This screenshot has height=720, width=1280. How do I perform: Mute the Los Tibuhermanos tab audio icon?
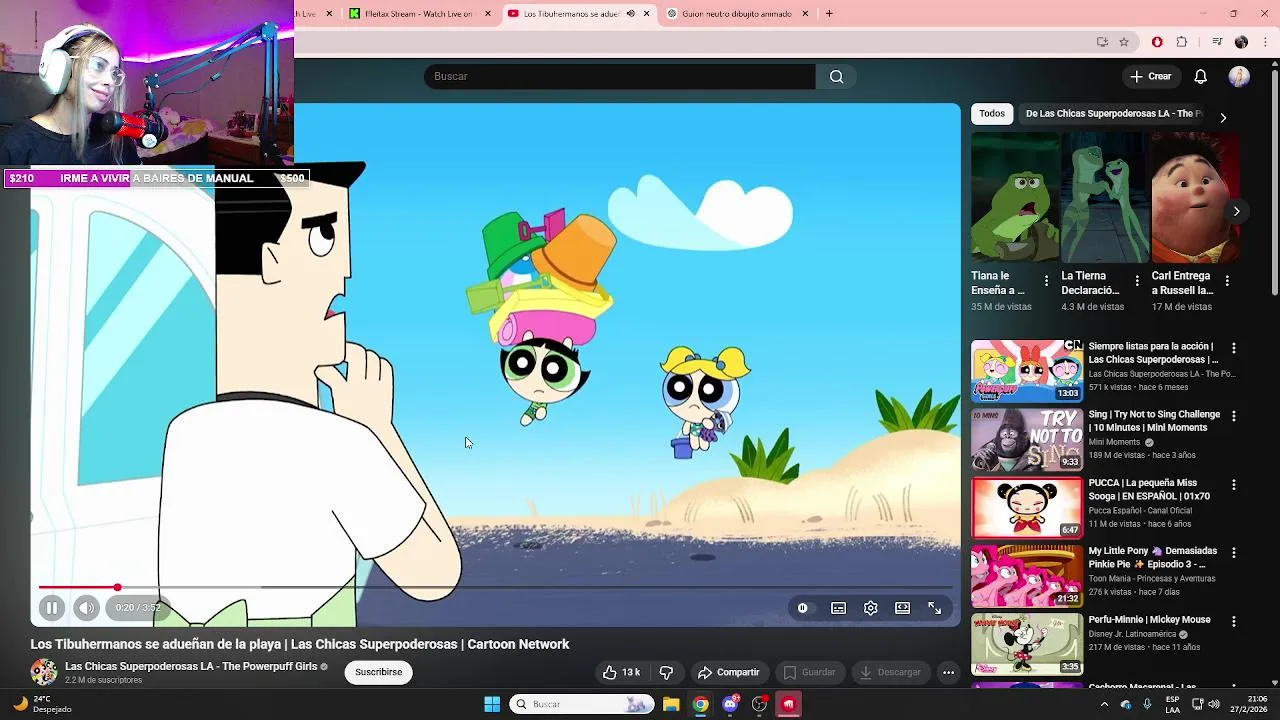[x=630, y=14]
